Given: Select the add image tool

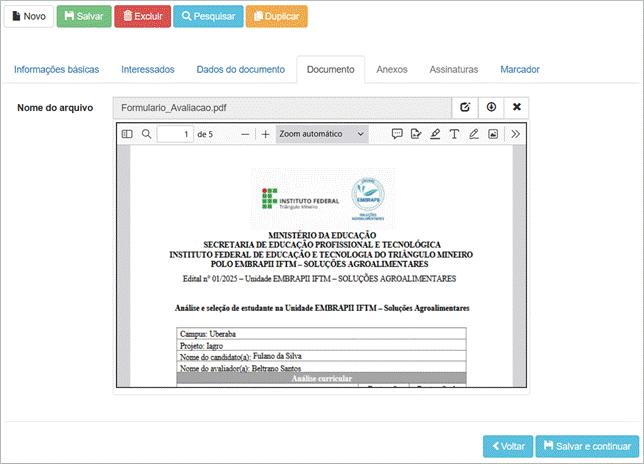Looking at the screenshot, I should [x=493, y=134].
